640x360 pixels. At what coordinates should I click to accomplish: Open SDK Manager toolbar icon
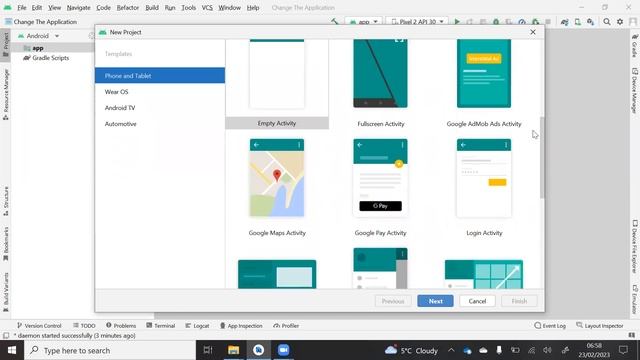click(x=591, y=22)
